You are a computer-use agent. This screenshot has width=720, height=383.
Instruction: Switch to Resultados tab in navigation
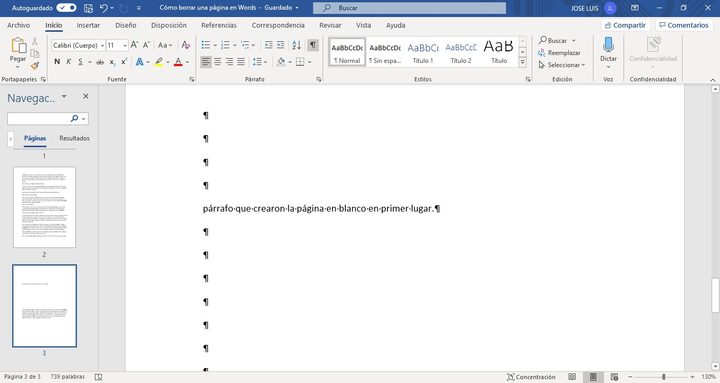[x=74, y=138]
